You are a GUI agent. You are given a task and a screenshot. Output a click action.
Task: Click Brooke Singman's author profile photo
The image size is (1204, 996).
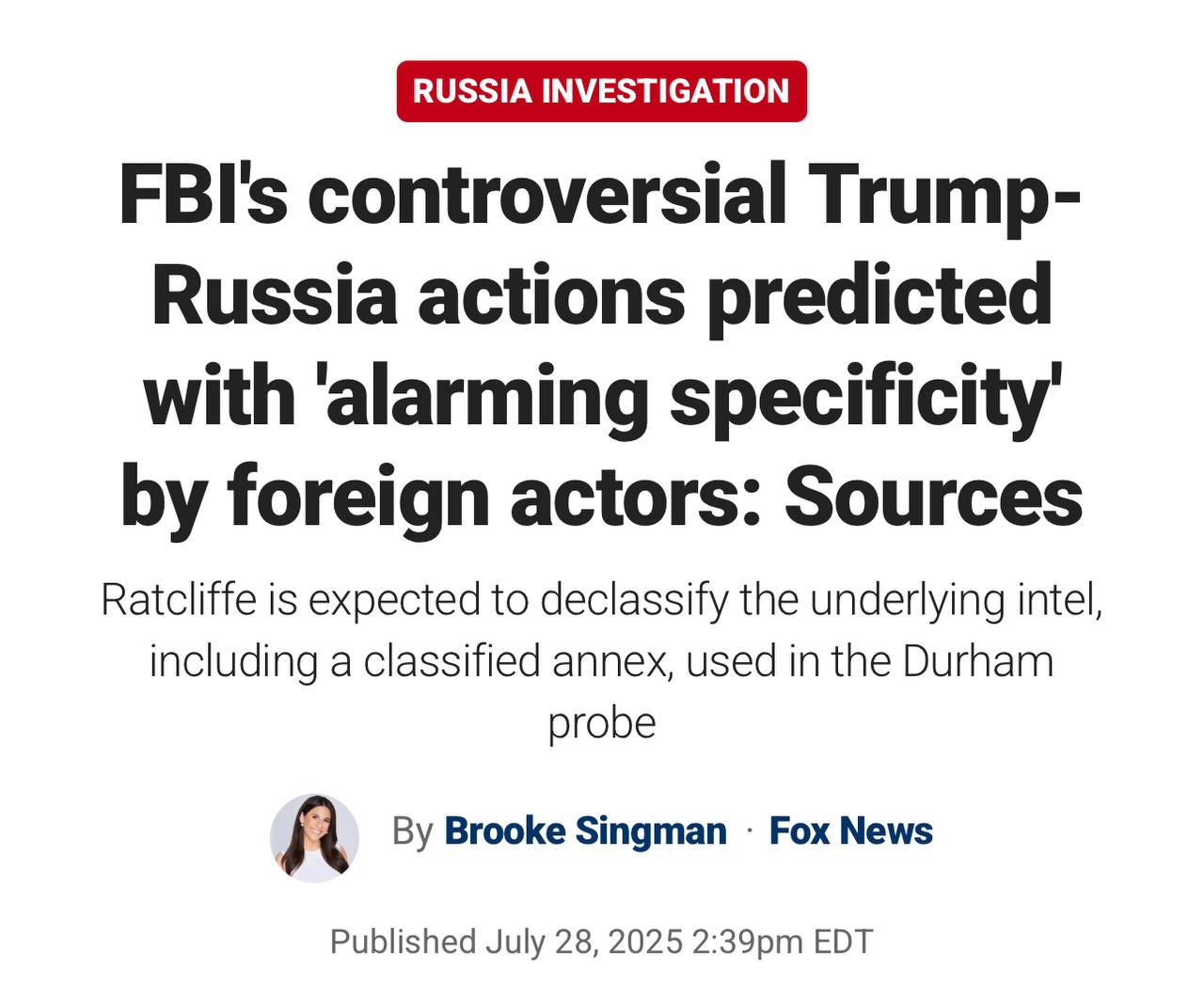click(x=315, y=837)
